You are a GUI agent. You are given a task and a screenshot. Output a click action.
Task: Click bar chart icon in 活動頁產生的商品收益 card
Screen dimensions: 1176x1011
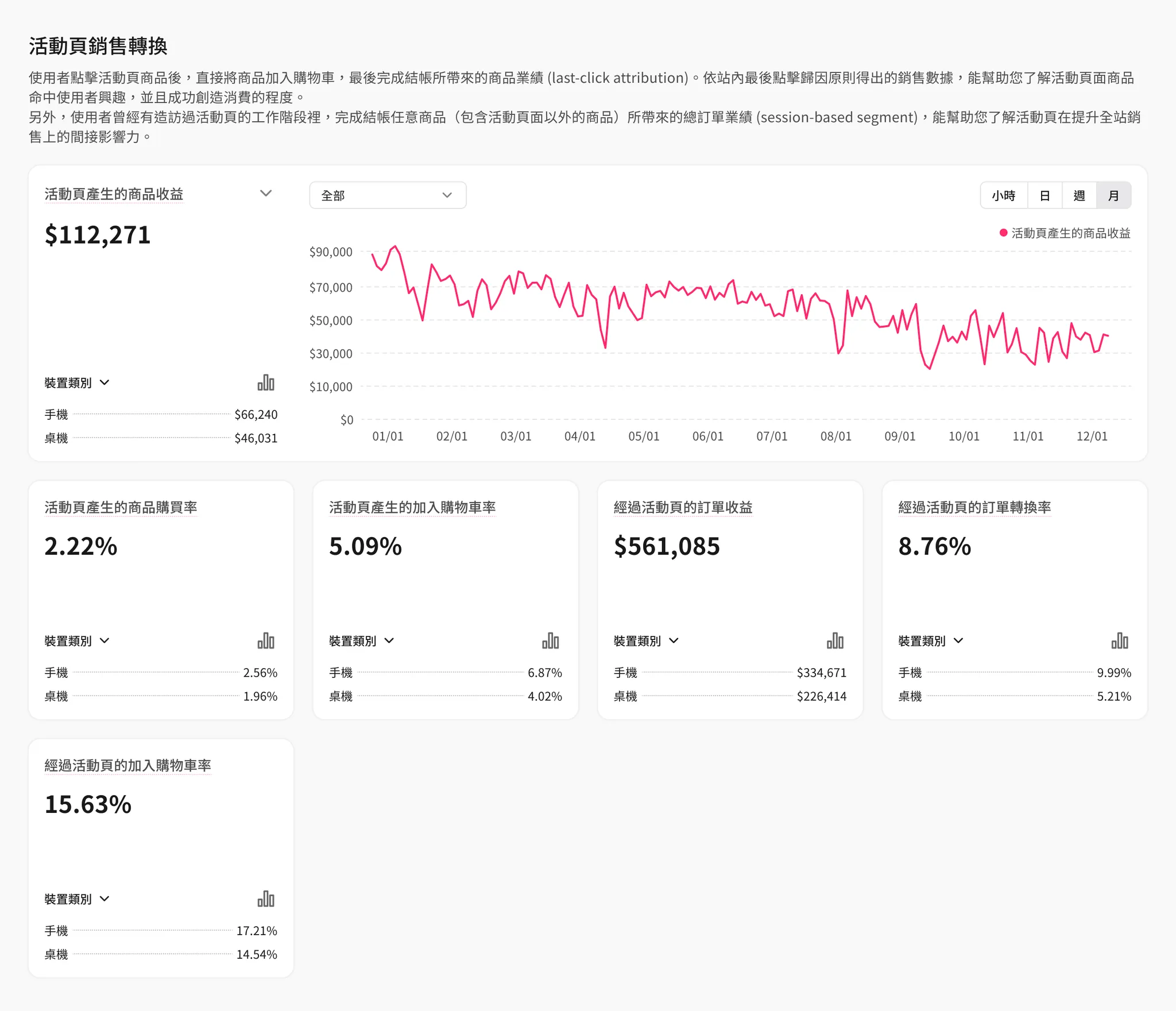tap(266, 383)
